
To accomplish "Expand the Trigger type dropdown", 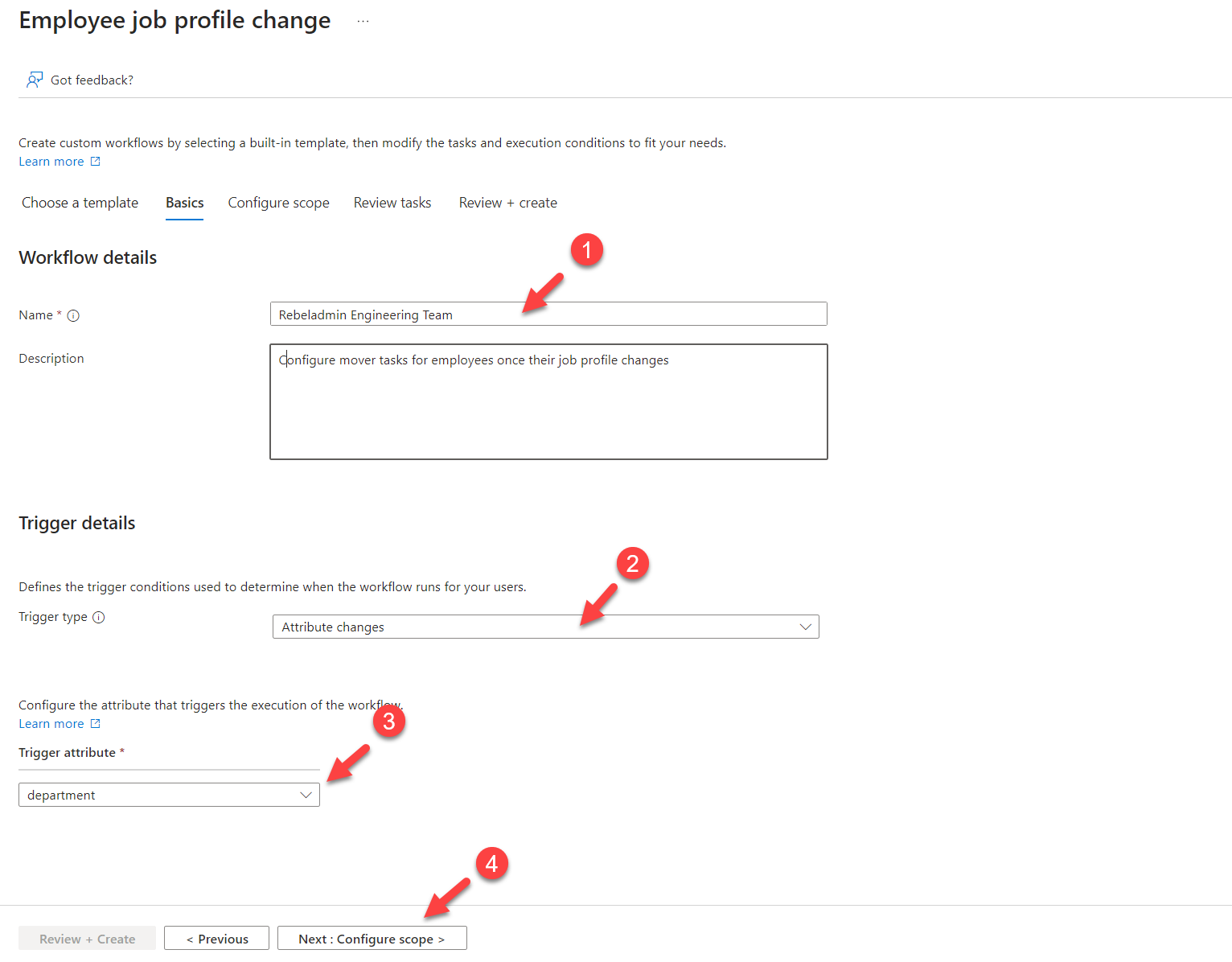I will point(545,627).
